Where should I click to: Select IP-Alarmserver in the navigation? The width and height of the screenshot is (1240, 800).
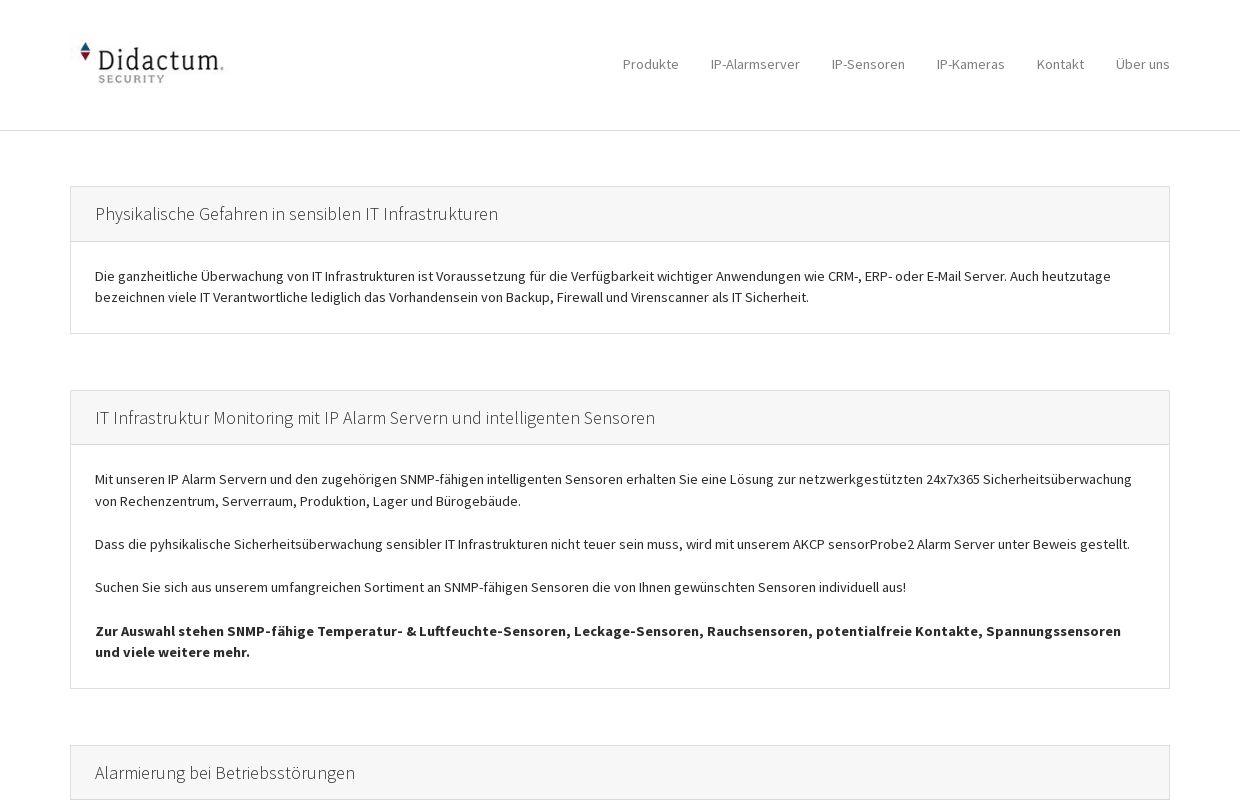coord(755,64)
